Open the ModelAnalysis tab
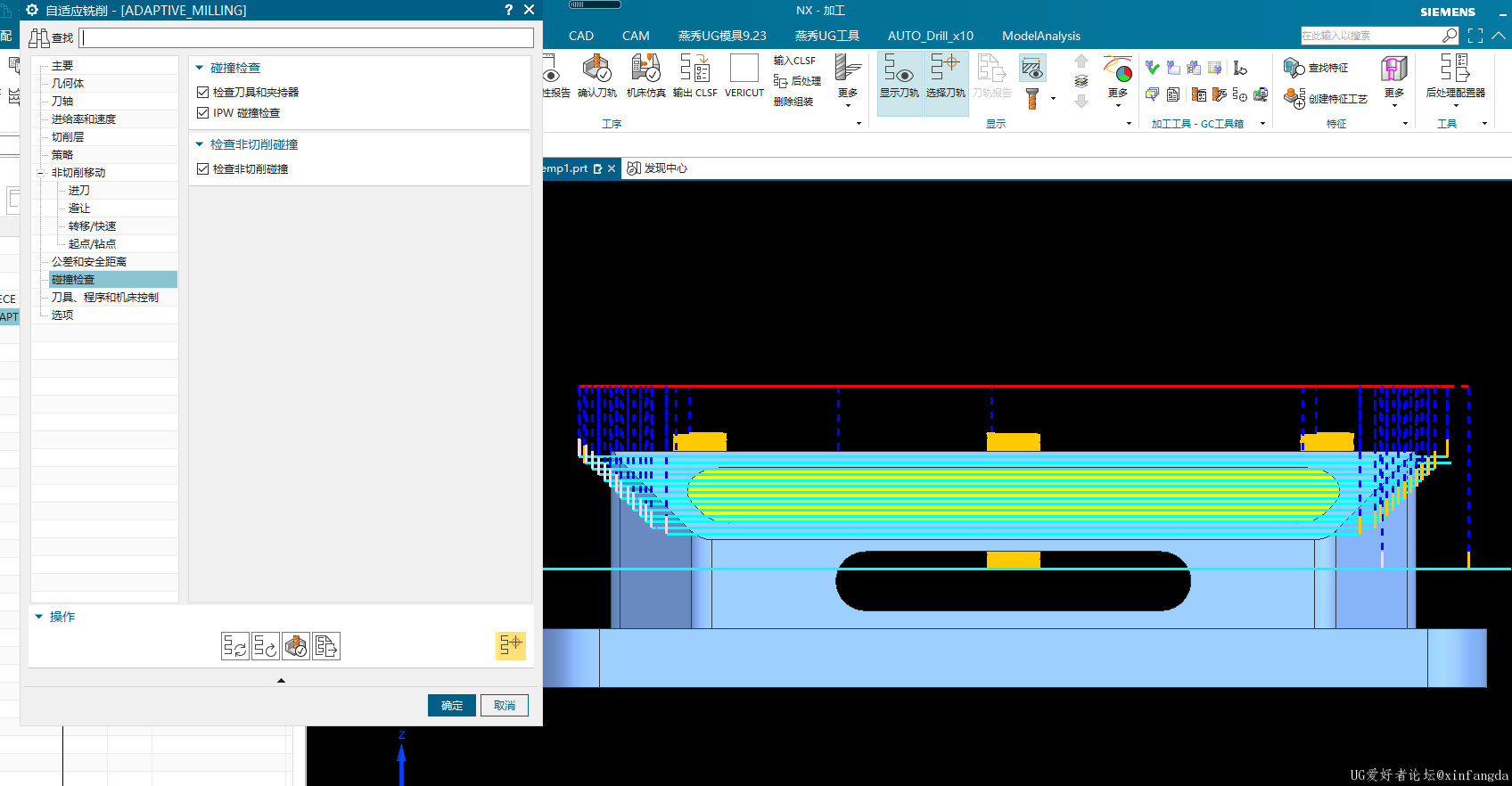Screen dimensions: 1512x786 point(1041,36)
